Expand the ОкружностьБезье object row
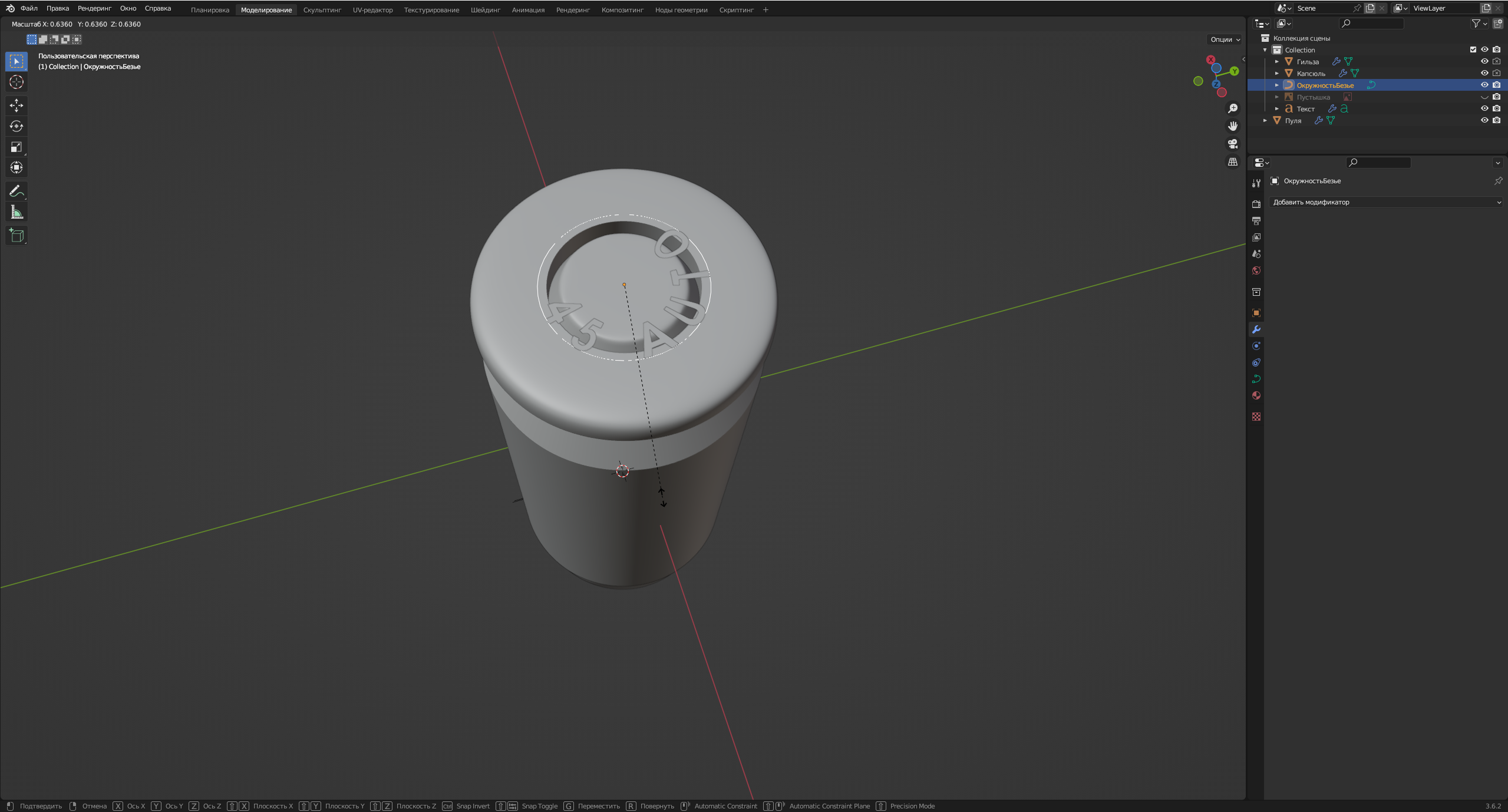This screenshot has height=812, width=1508. pos(1277,85)
